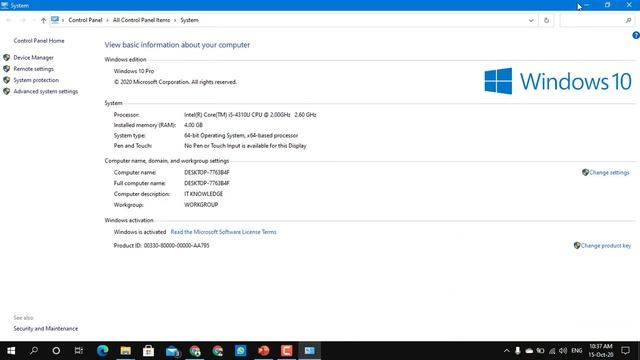Viewport: 640px width, 360px height.
Task: Open the help question mark icon
Action: coord(636,36)
